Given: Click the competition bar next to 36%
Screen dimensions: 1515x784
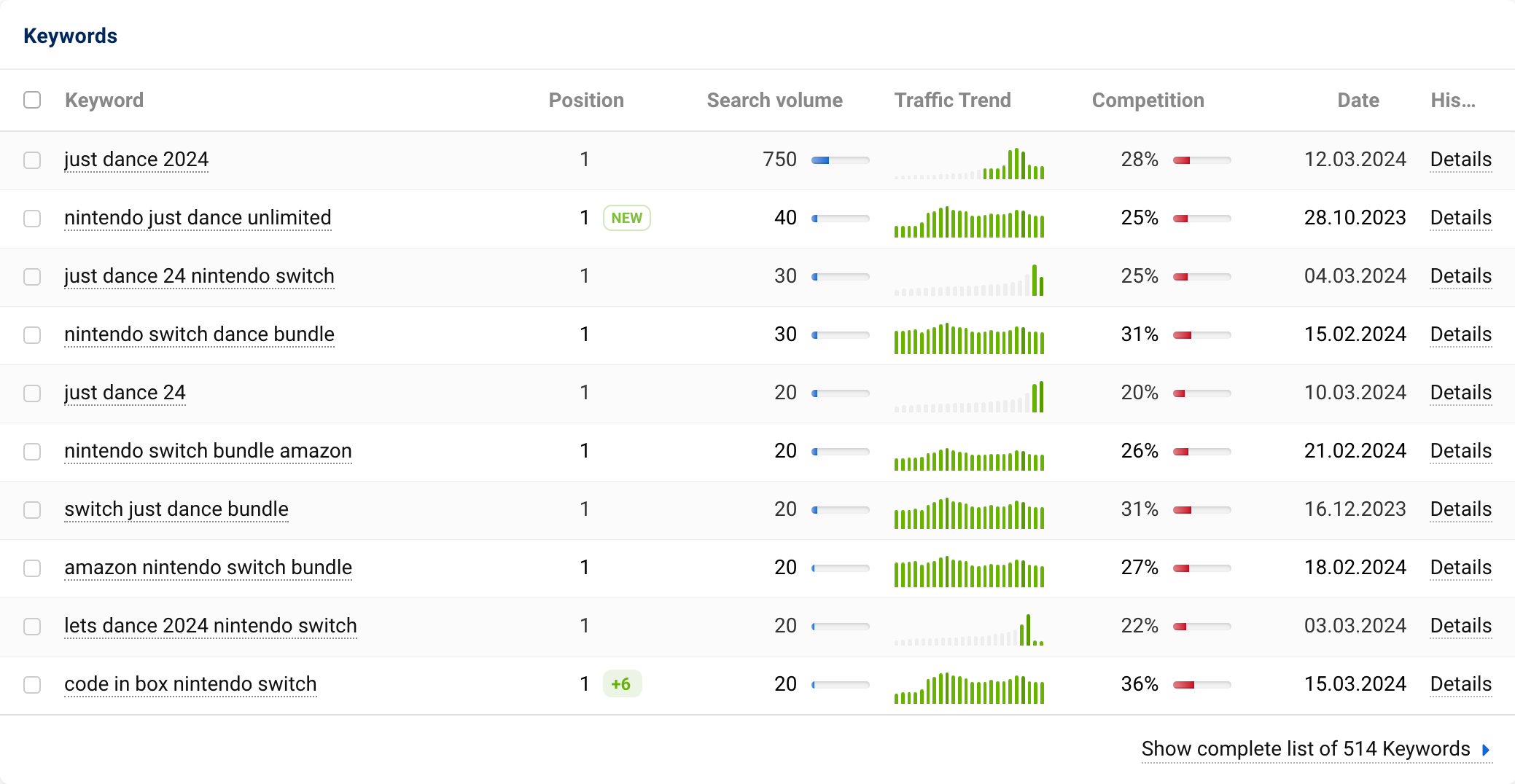Looking at the screenshot, I should pyautogui.click(x=1202, y=685).
